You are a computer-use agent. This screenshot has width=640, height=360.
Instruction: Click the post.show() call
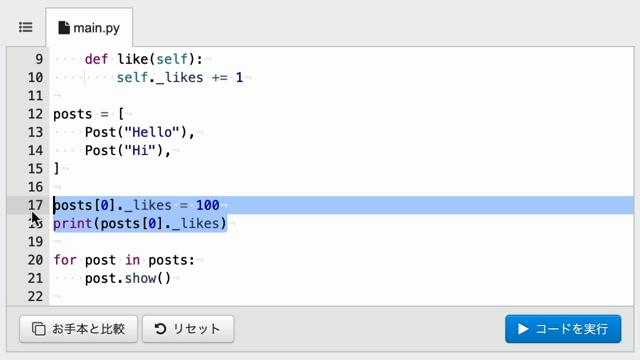coord(128,278)
